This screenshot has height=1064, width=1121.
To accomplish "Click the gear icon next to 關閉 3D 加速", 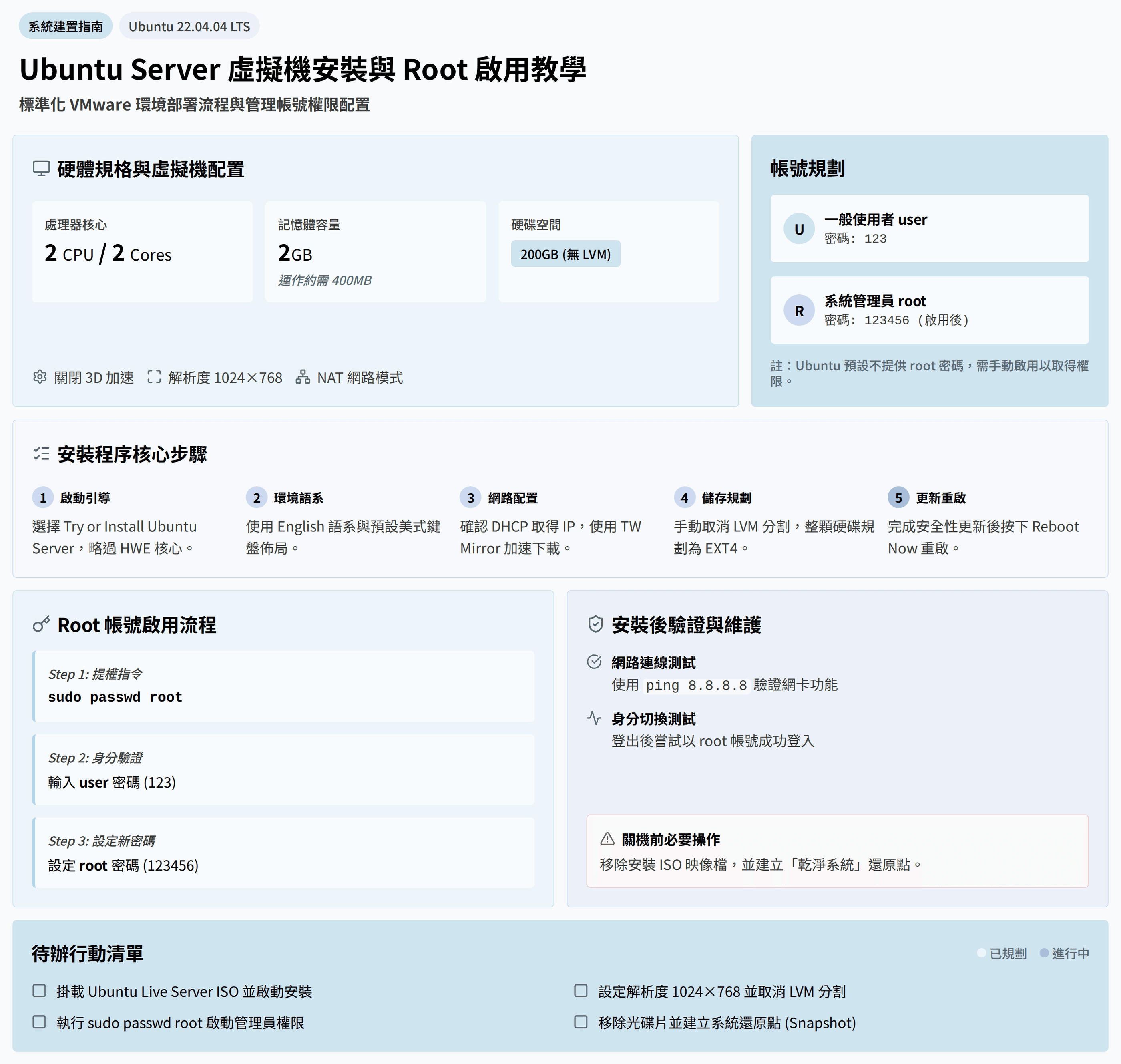I will click(x=40, y=377).
